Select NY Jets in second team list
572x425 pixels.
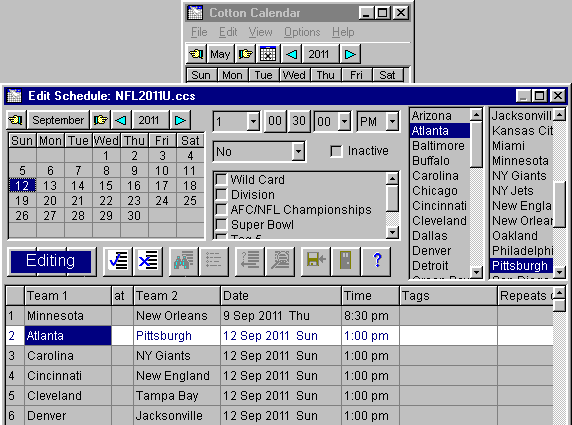(x=521, y=191)
